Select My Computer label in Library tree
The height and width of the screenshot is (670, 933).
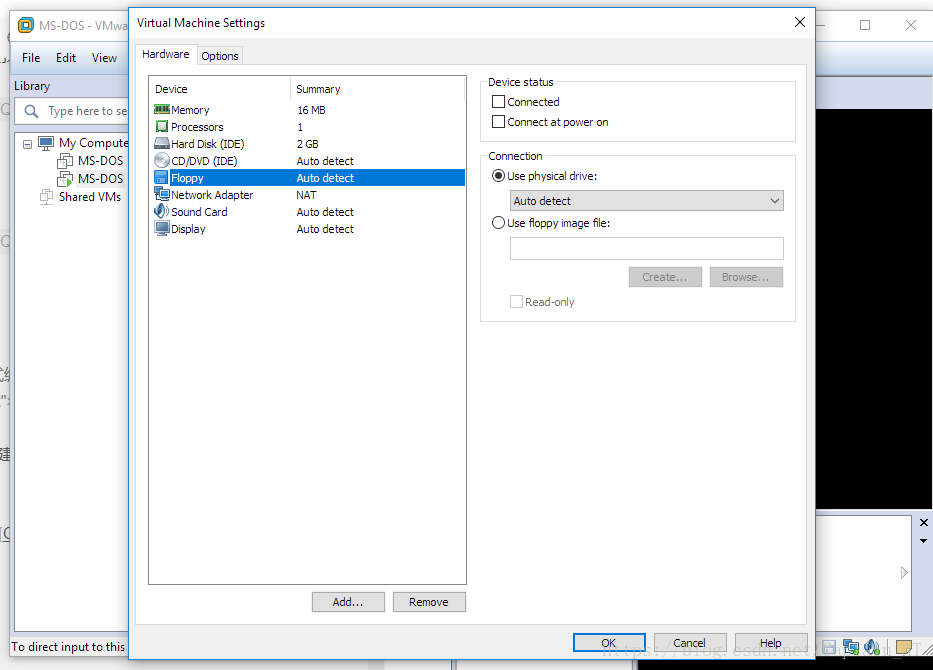[93, 143]
